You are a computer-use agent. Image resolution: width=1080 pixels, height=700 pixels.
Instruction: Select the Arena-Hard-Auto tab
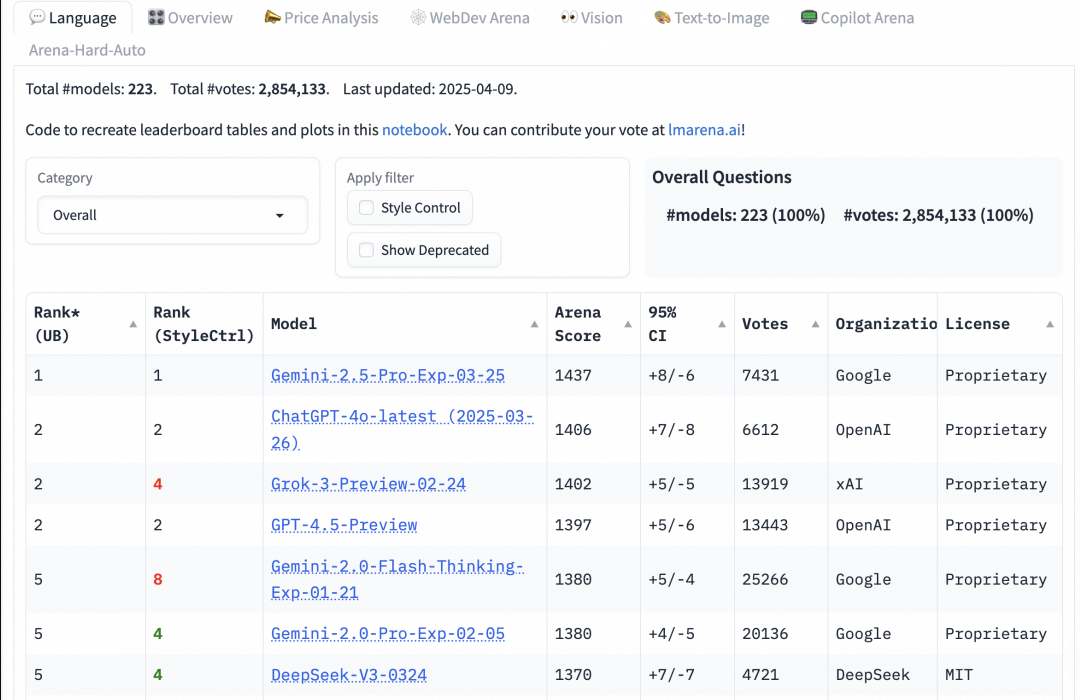click(x=87, y=50)
